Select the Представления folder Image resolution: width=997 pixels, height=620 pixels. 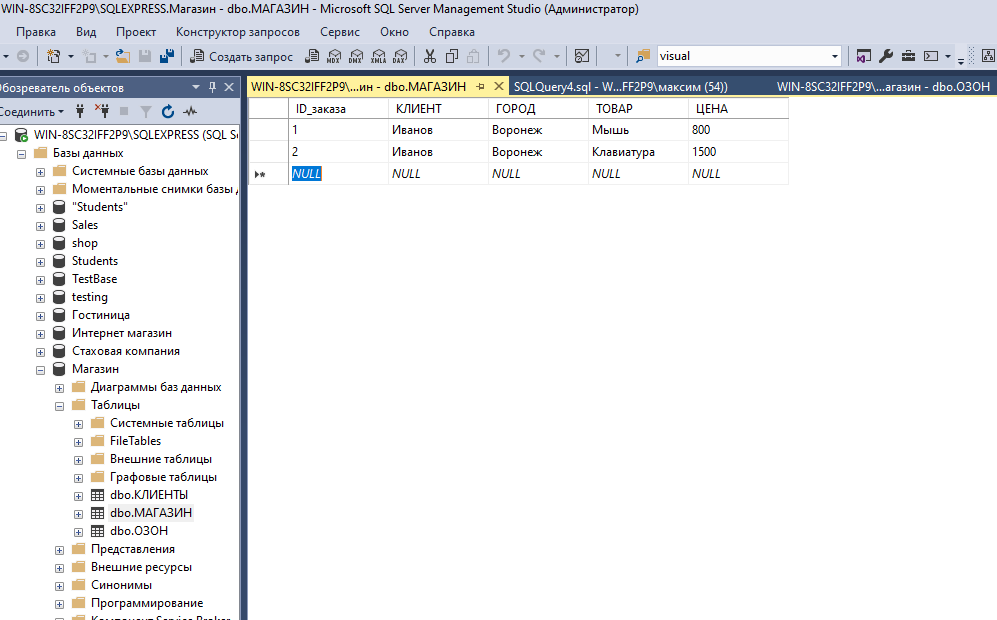pyautogui.click(x=132, y=549)
